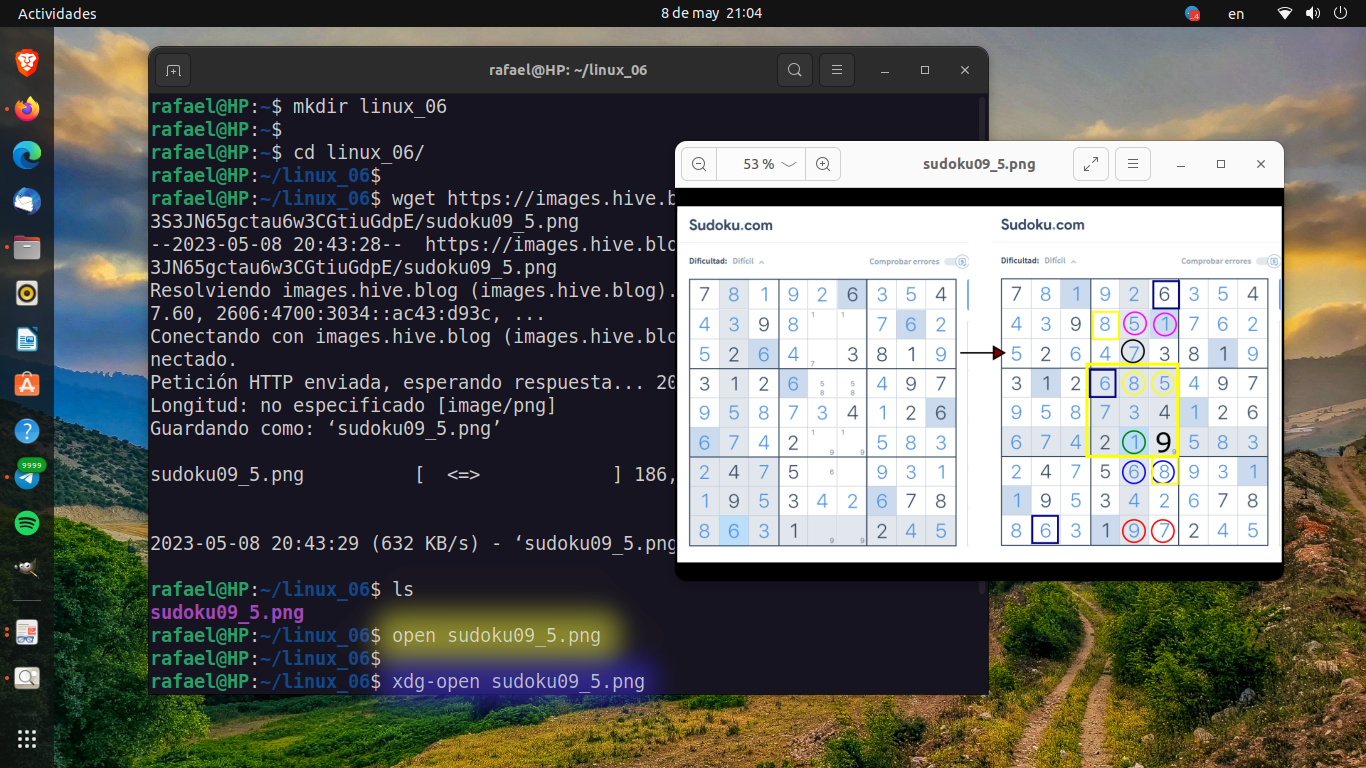Open the Wi-Fi network status icon

pos(1285,13)
